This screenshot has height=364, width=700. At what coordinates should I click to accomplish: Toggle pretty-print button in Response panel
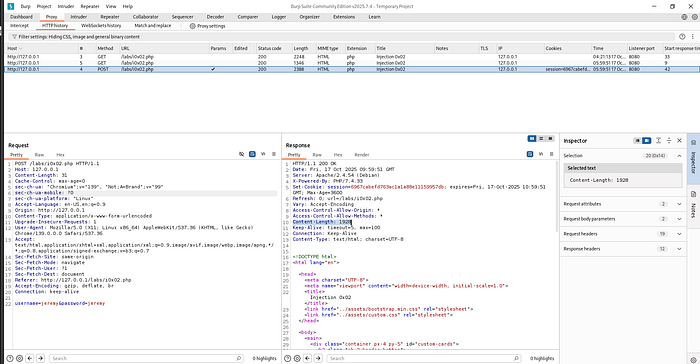pos(530,154)
